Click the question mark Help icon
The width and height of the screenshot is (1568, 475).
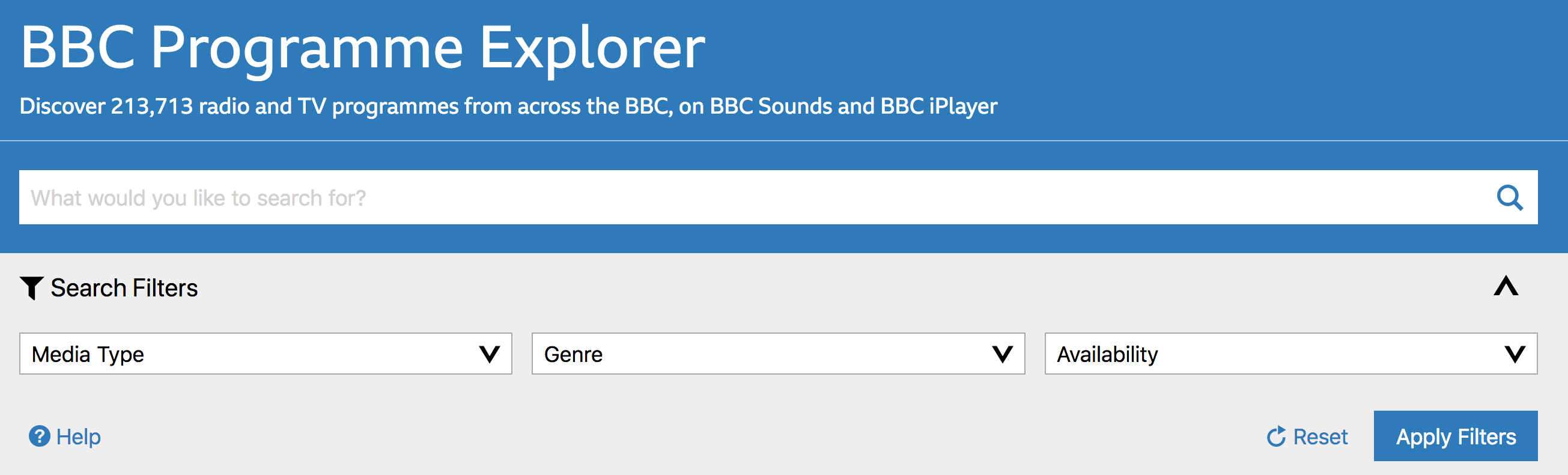coord(40,436)
